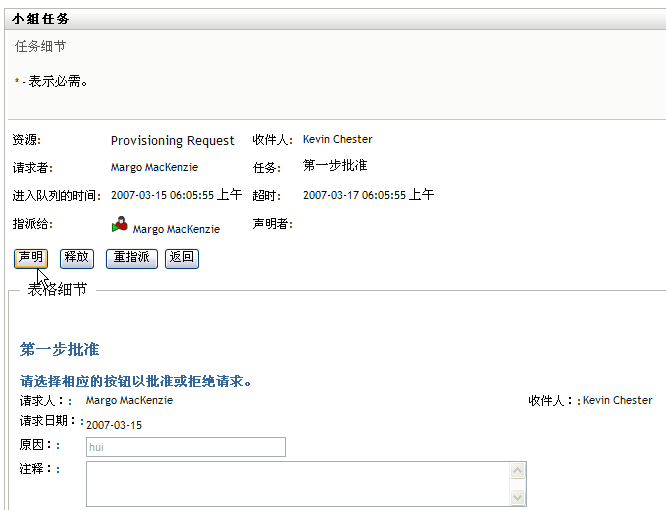Click the 重指派 (Reassign) button
The image size is (666, 510).
tap(132, 259)
